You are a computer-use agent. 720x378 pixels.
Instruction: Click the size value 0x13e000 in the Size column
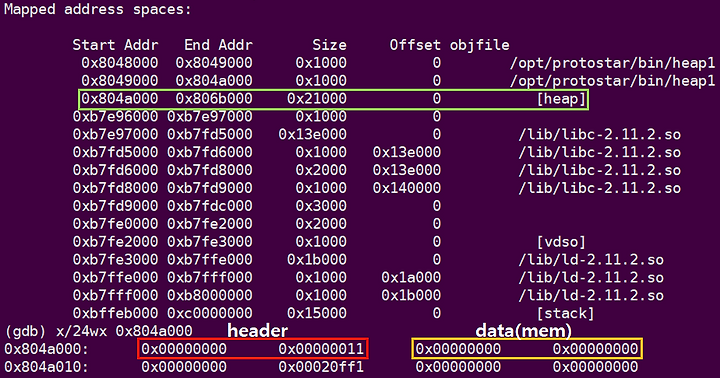click(x=312, y=135)
